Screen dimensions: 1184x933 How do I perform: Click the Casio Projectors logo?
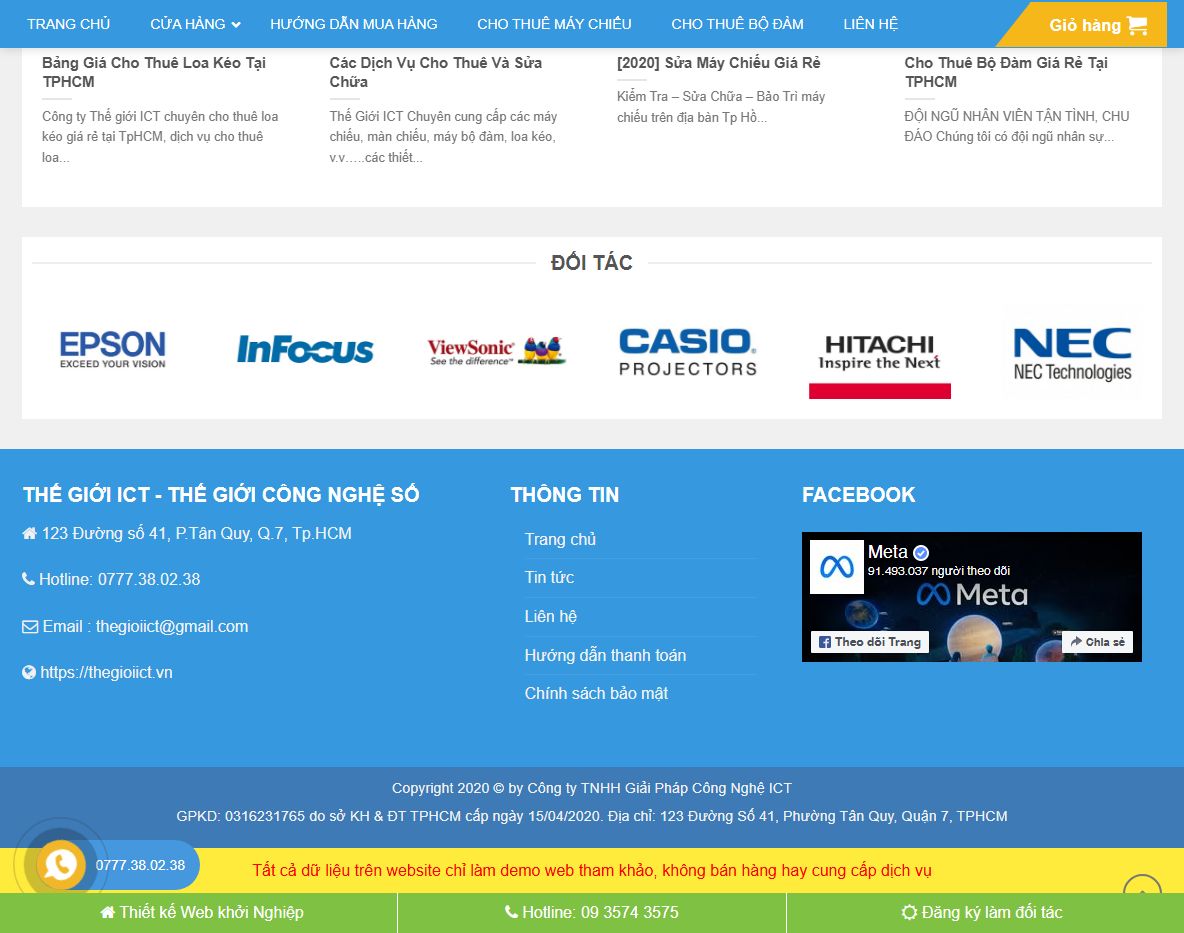coord(688,352)
